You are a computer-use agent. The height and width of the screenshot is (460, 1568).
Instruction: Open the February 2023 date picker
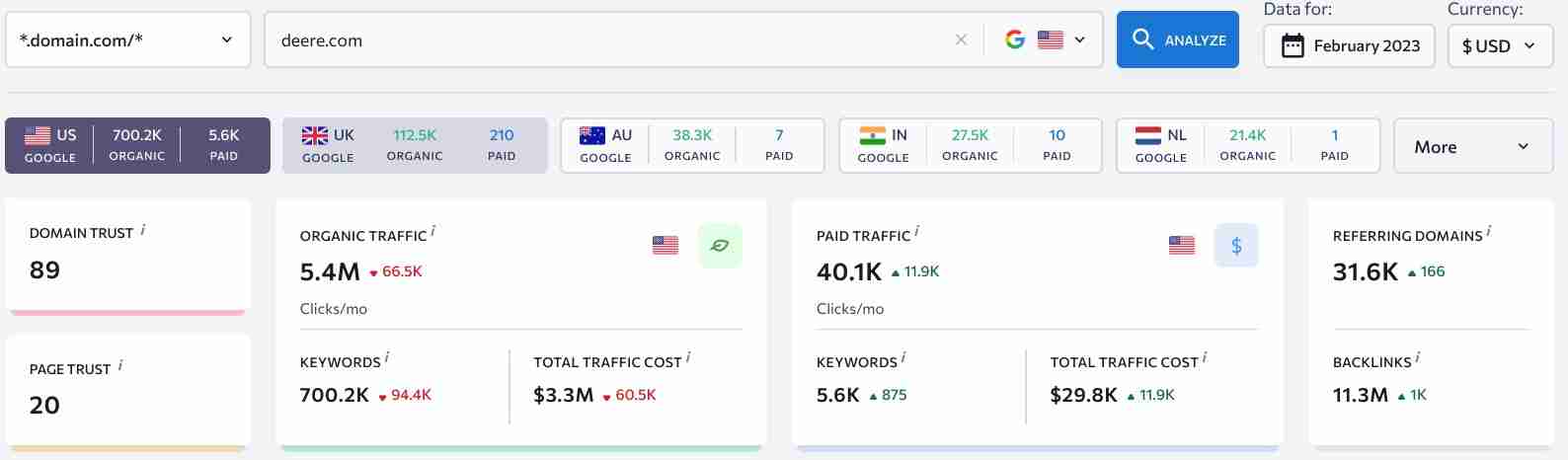click(1349, 46)
